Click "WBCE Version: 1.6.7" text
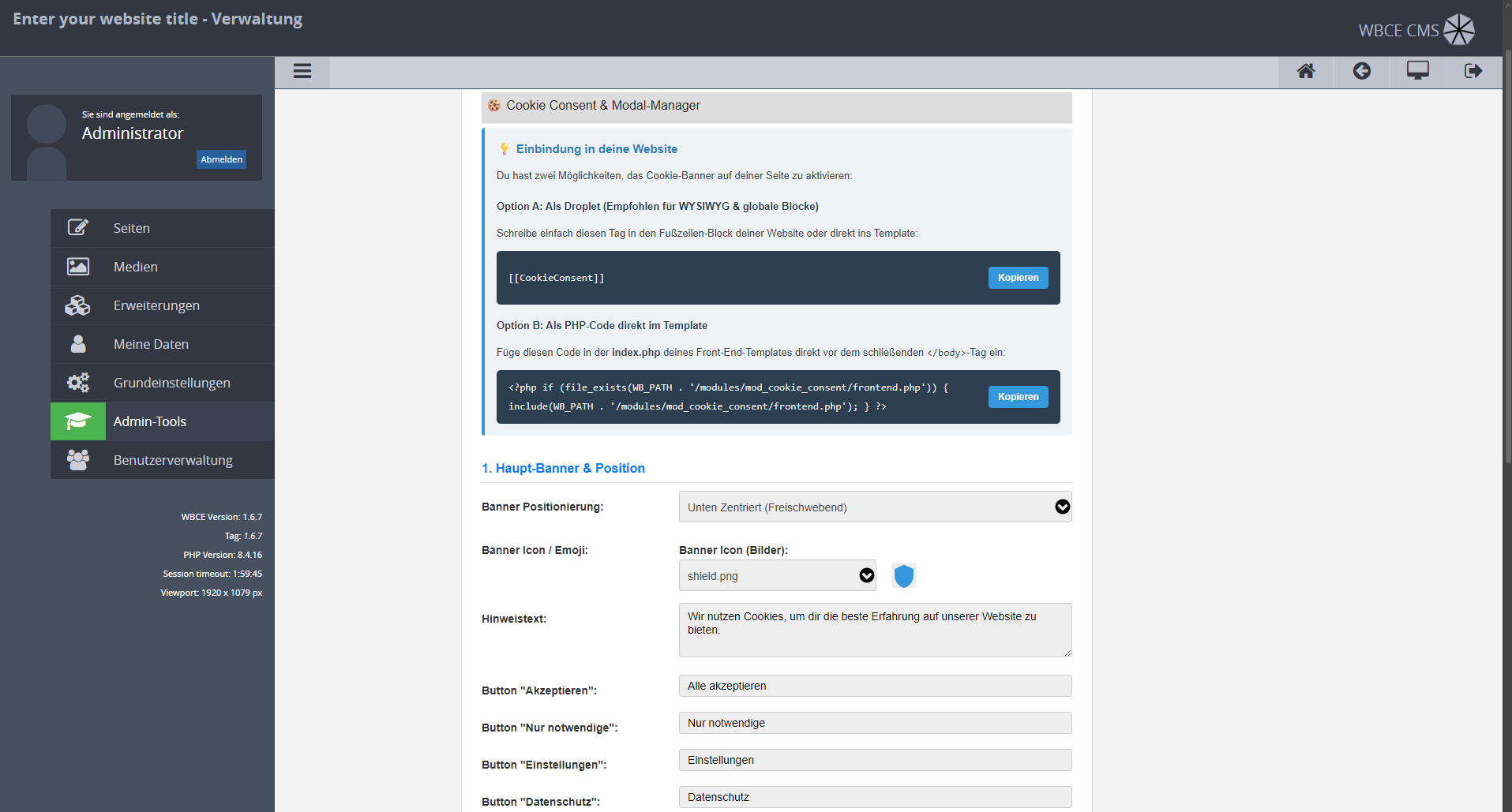The height and width of the screenshot is (812, 1512). click(x=222, y=517)
